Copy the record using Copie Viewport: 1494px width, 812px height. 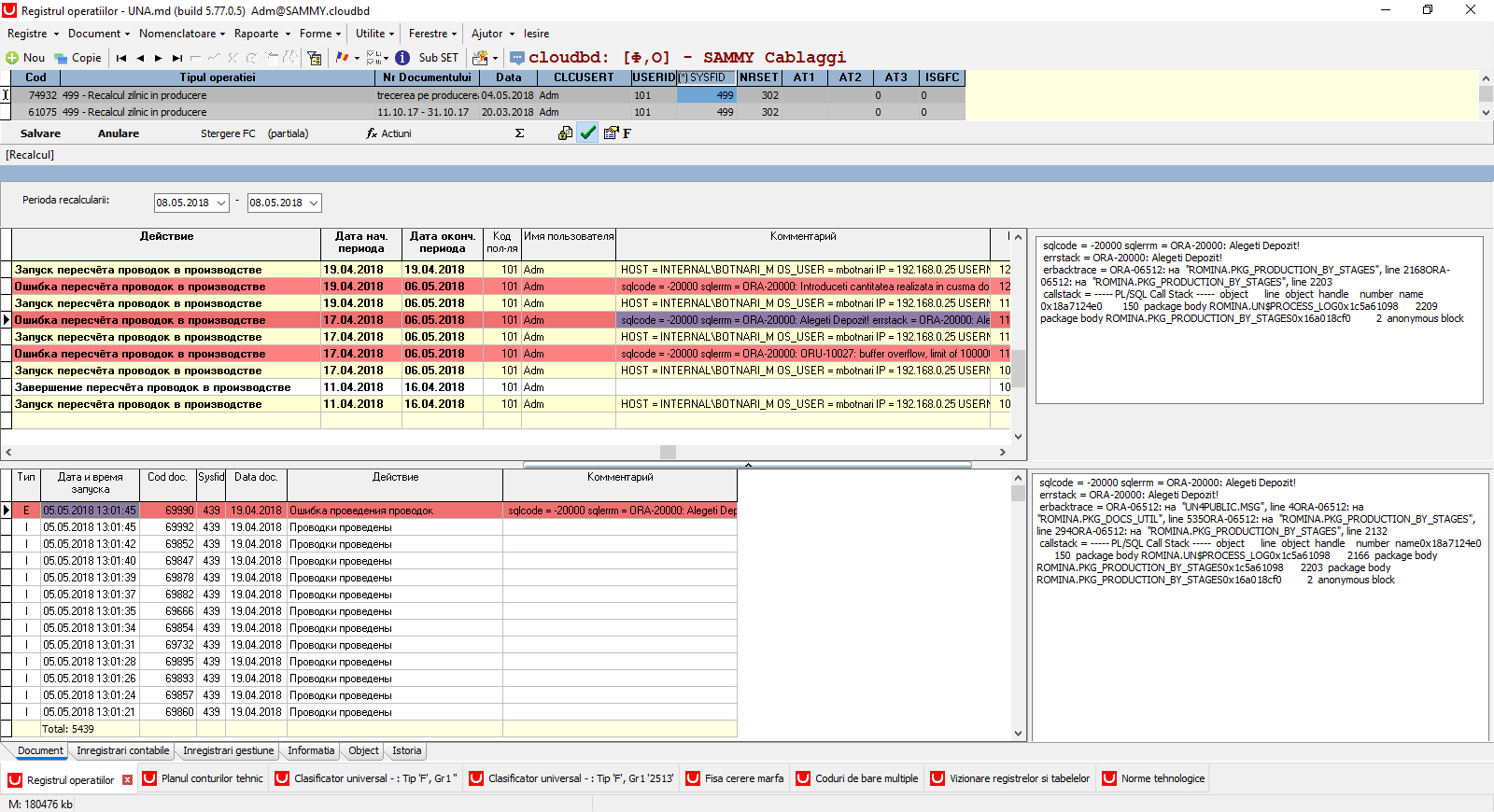click(78, 58)
